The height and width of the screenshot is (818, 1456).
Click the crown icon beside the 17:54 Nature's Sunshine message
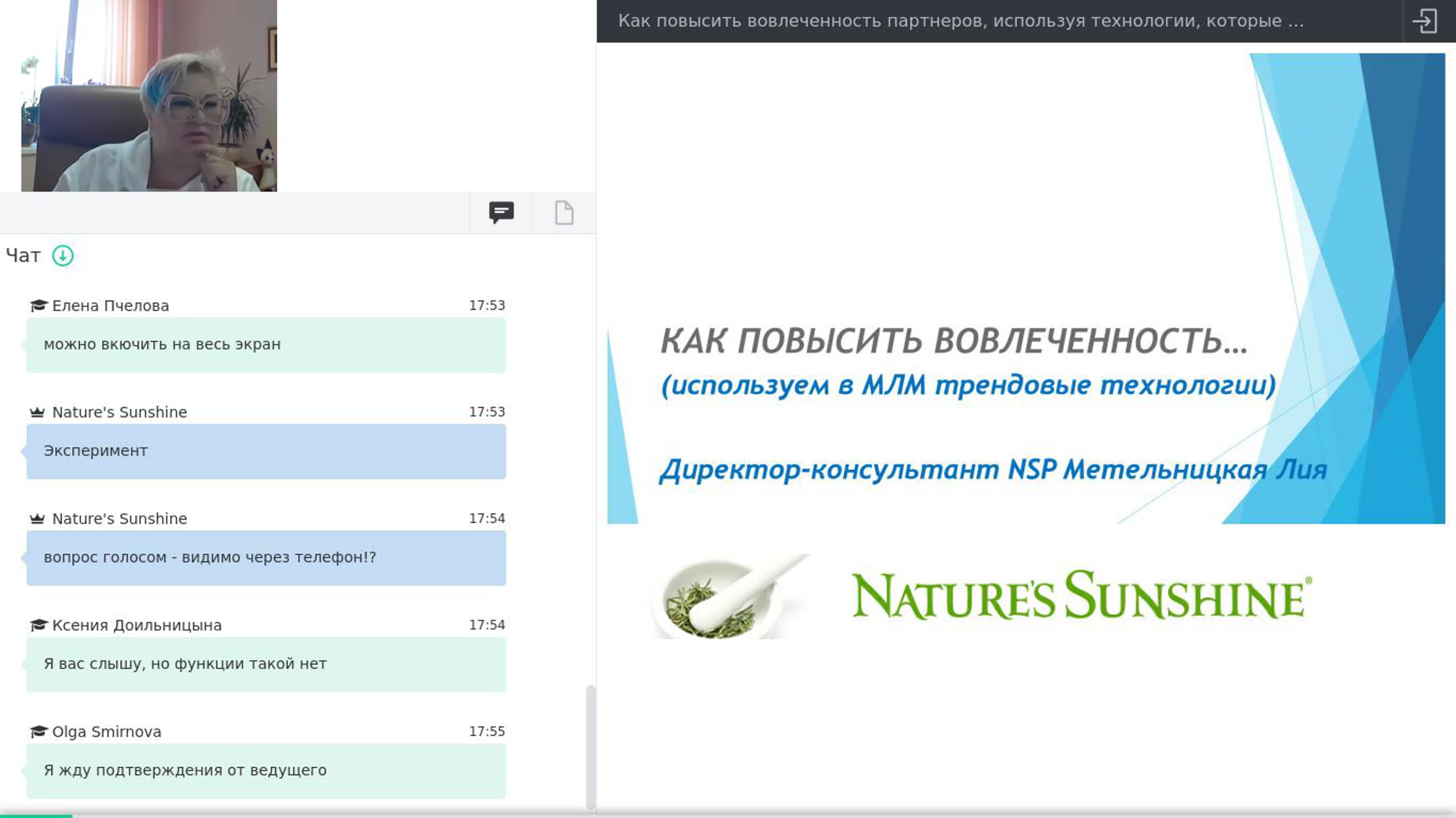pos(38,518)
